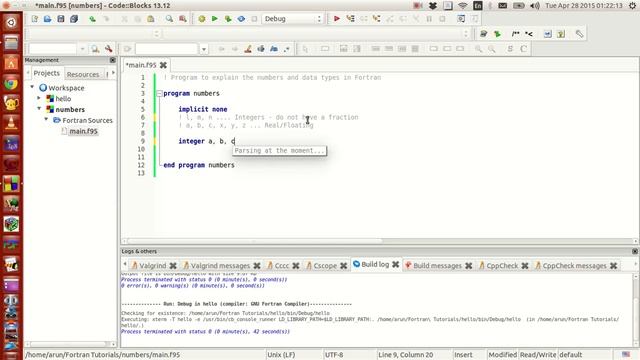The height and width of the screenshot is (360, 640).
Task: Toggle highlight with the red marker icon
Action: tap(248, 49)
